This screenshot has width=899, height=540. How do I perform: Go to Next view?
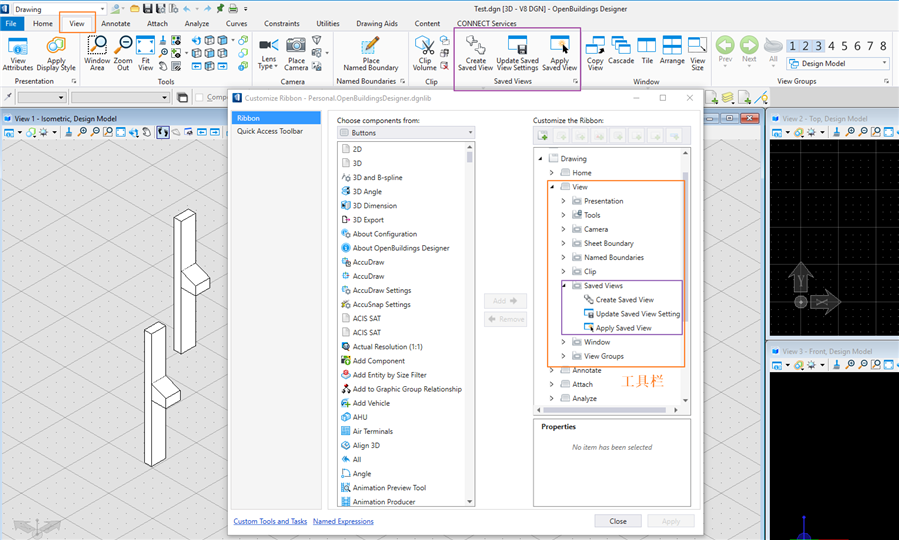[749, 50]
